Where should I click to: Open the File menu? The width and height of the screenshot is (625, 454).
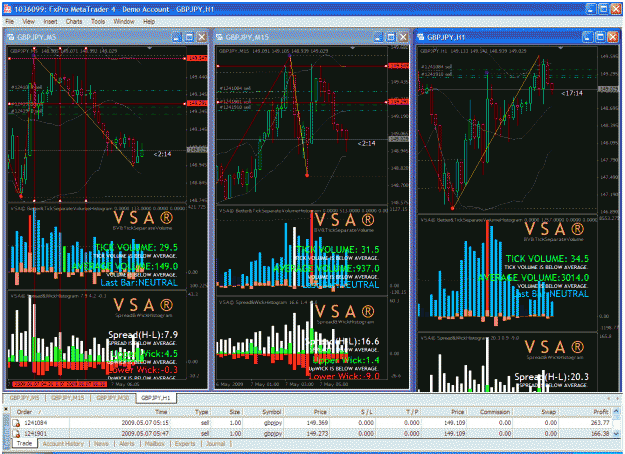pyautogui.click(x=10, y=22)
